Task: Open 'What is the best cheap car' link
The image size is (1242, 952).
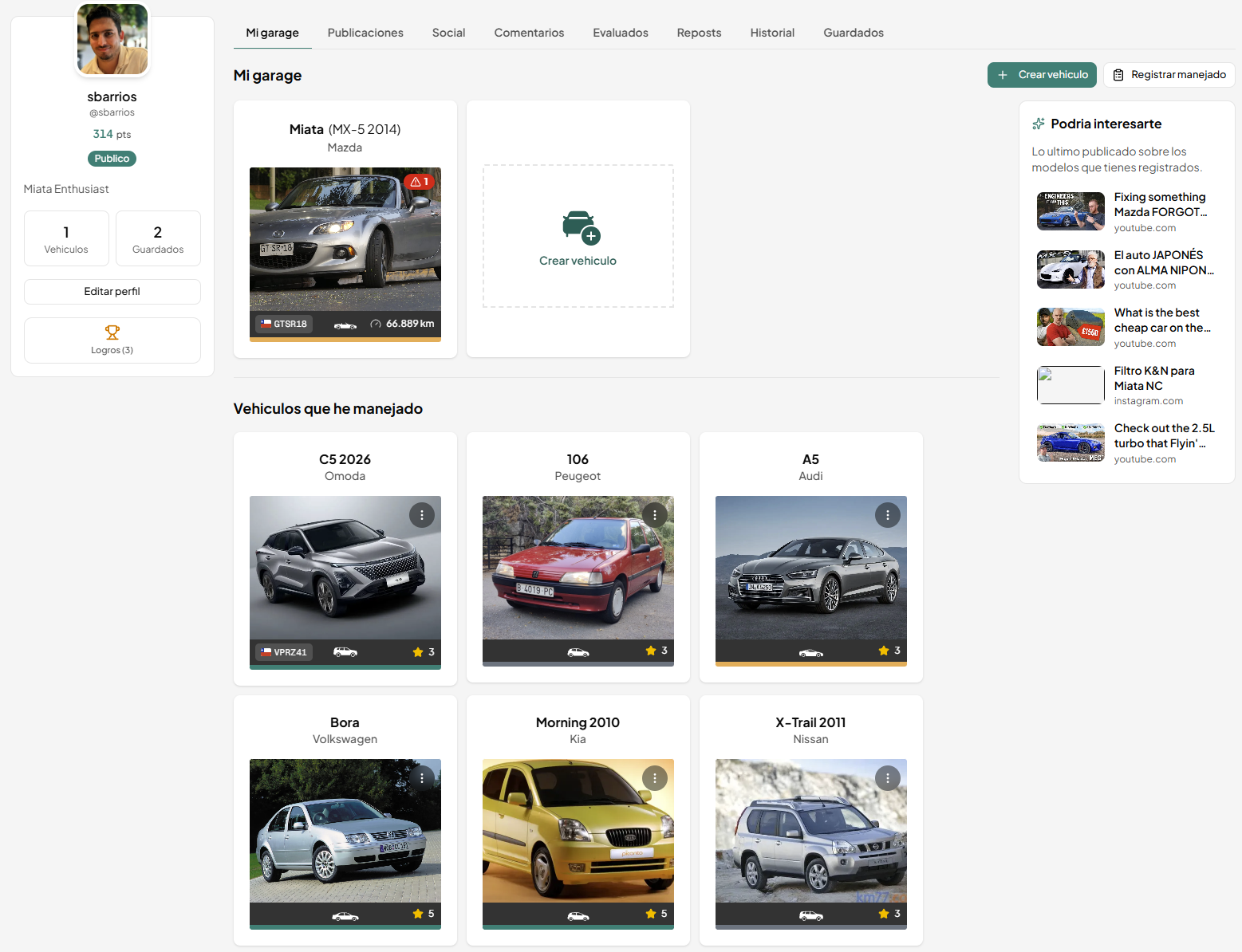Action: (x=1162, y=320)
